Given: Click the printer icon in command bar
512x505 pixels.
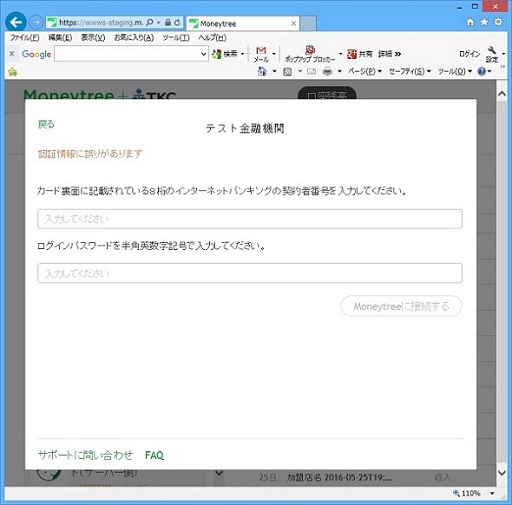Looking at the screenshot, I should click(327, 71).
